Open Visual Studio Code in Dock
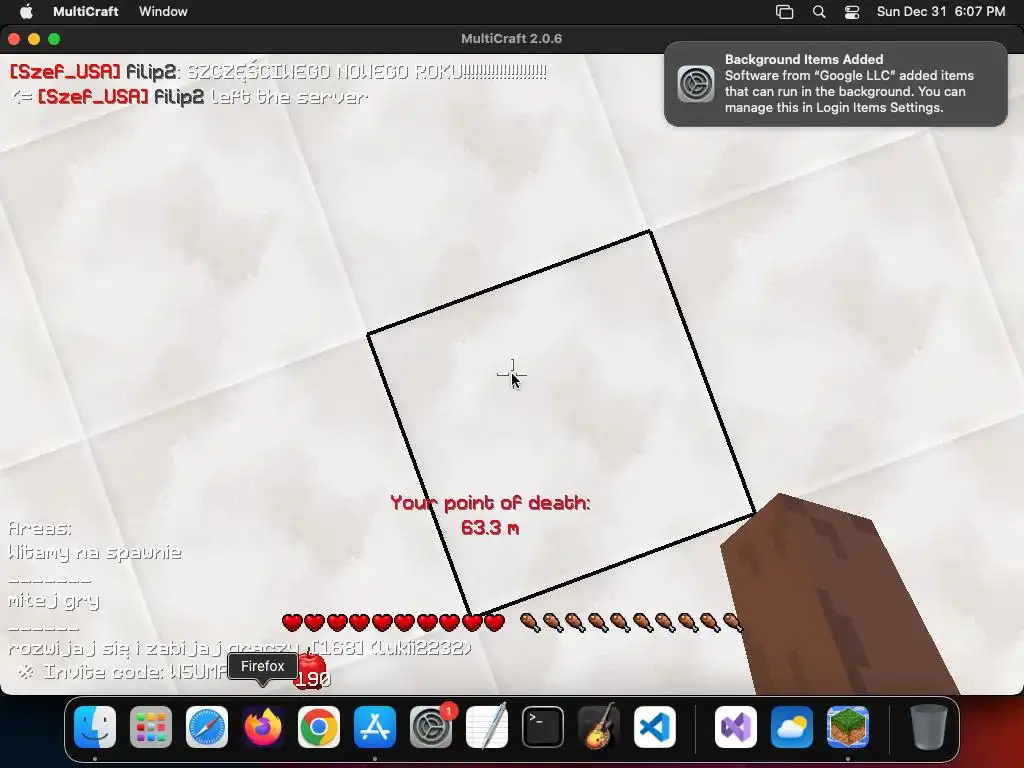 [654, 727]
